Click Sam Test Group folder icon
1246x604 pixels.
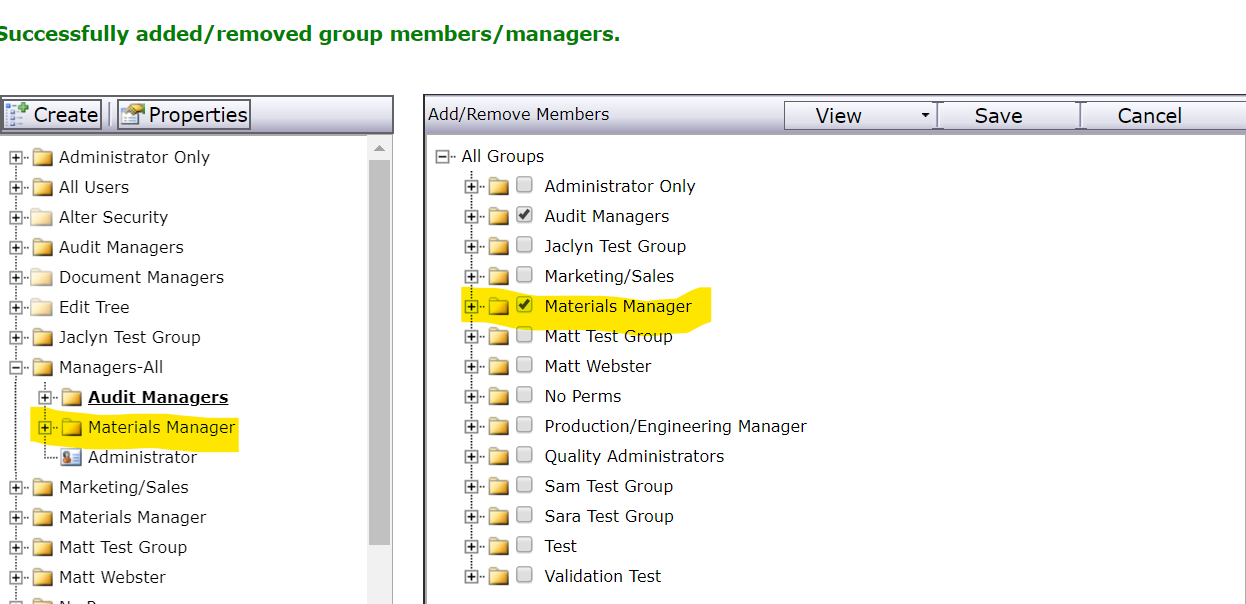click(x=499, y=486)
